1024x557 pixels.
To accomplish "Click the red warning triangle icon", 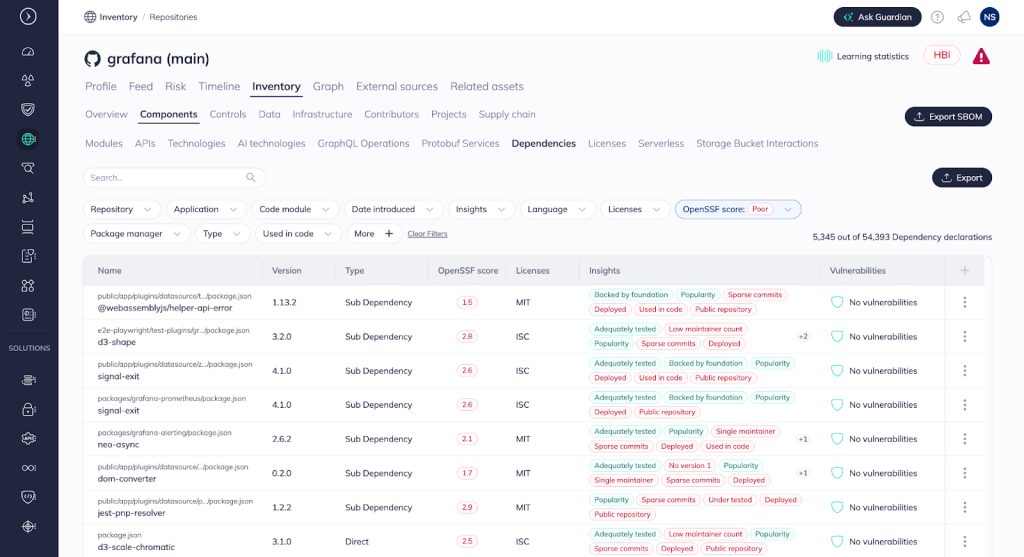I will [x=981, y=57].
